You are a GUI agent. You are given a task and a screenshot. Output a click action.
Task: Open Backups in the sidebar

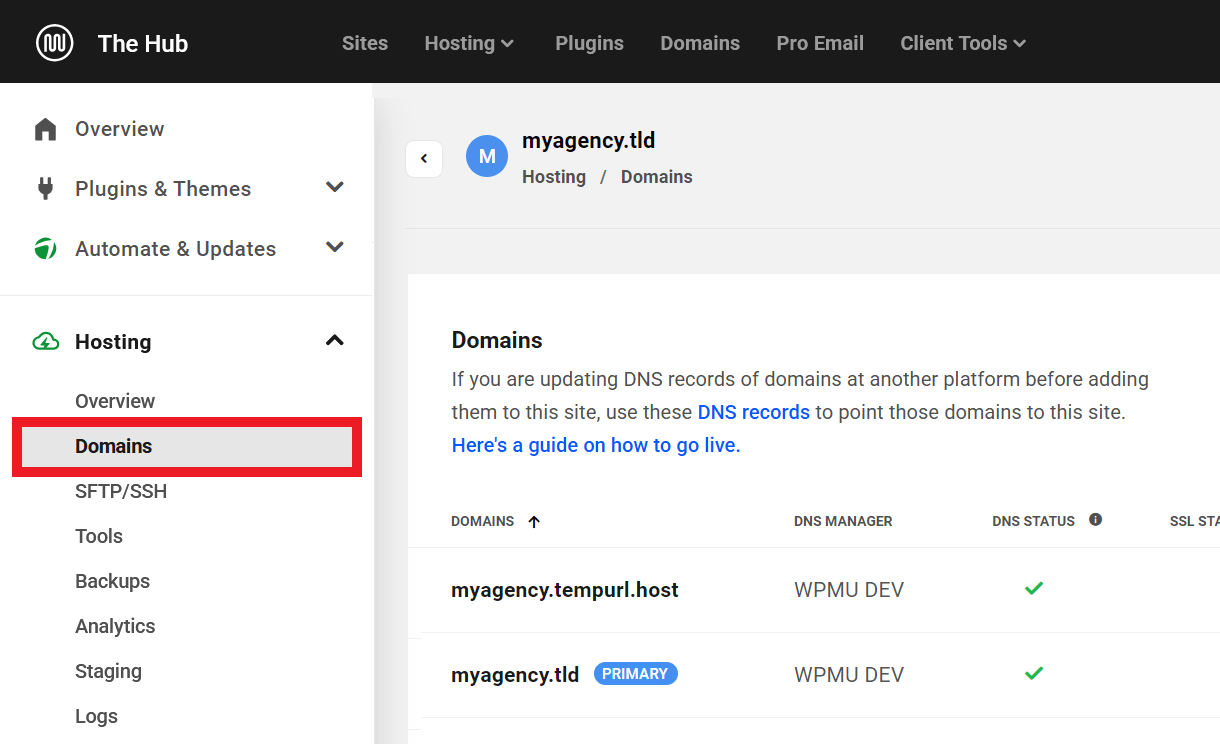tap(112, 581)
